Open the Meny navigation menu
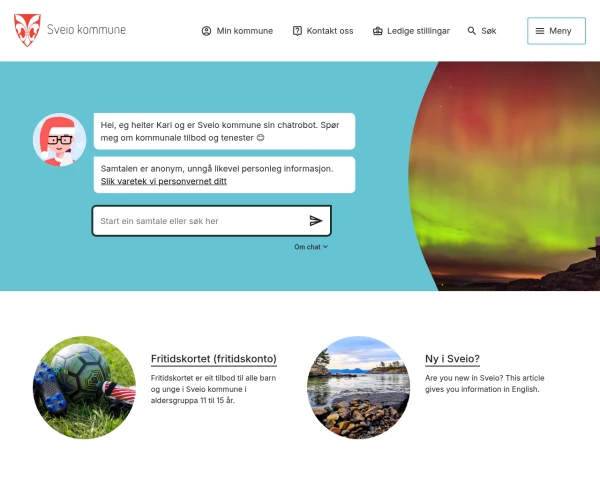The image size is (600, 480). click(x=556, y=31)
